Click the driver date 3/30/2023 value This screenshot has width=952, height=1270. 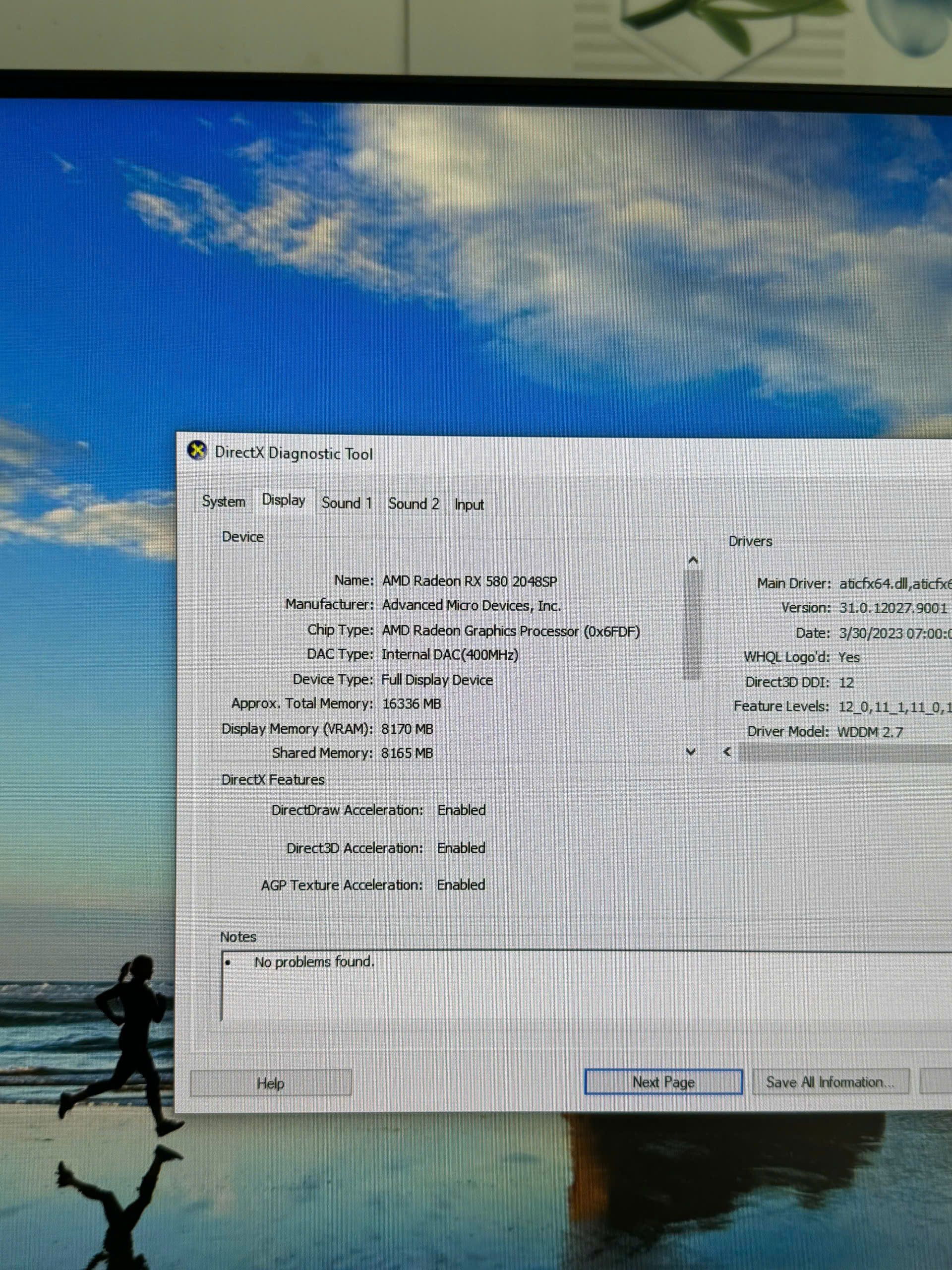[x=895, y=634]
